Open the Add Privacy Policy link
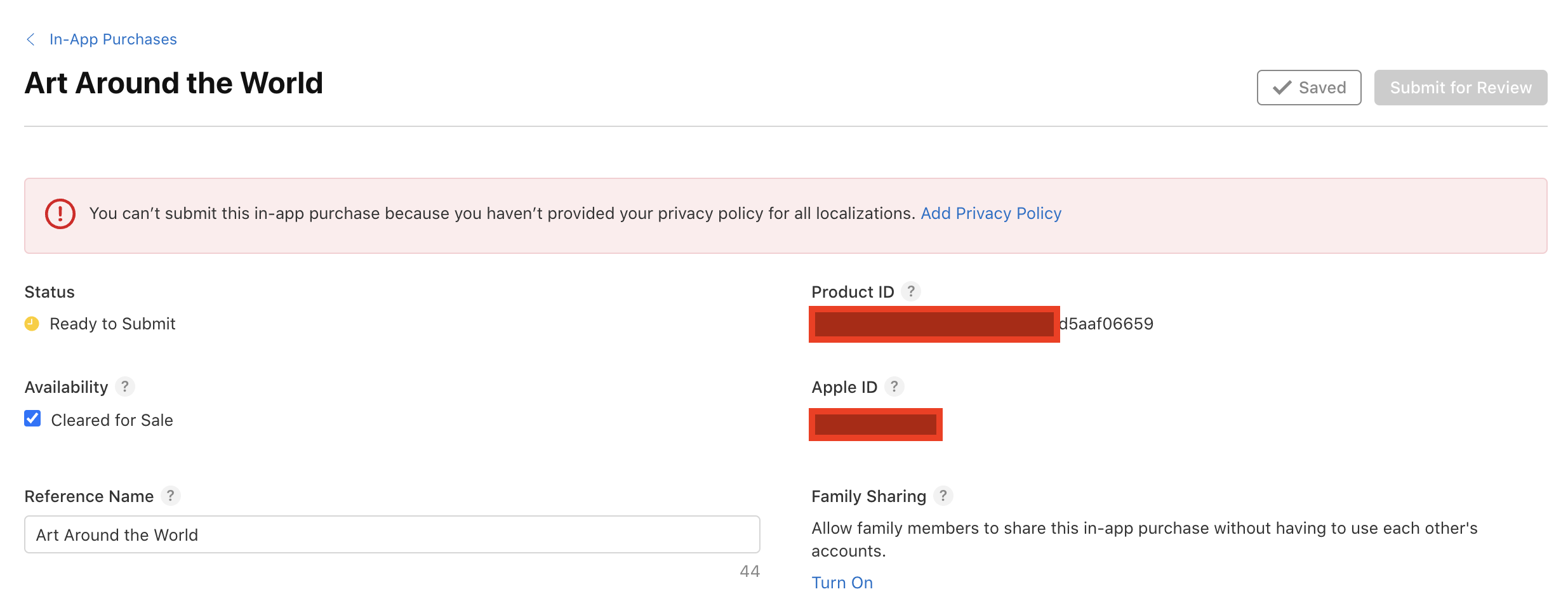Image resolution: width=1568 pixels, height=608 pixels. tap(990, 214)
